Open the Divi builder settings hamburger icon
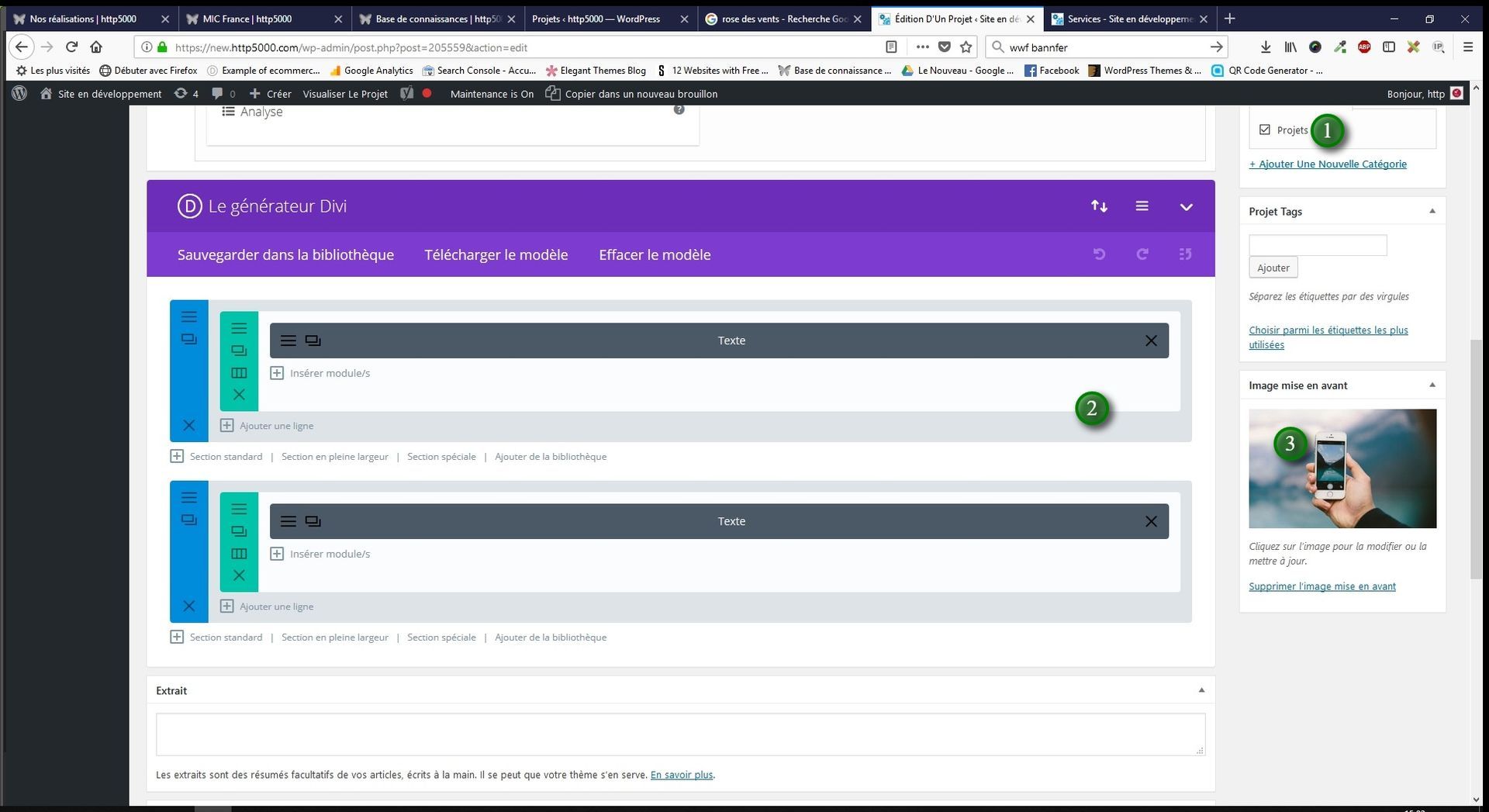 point(1142,206)
